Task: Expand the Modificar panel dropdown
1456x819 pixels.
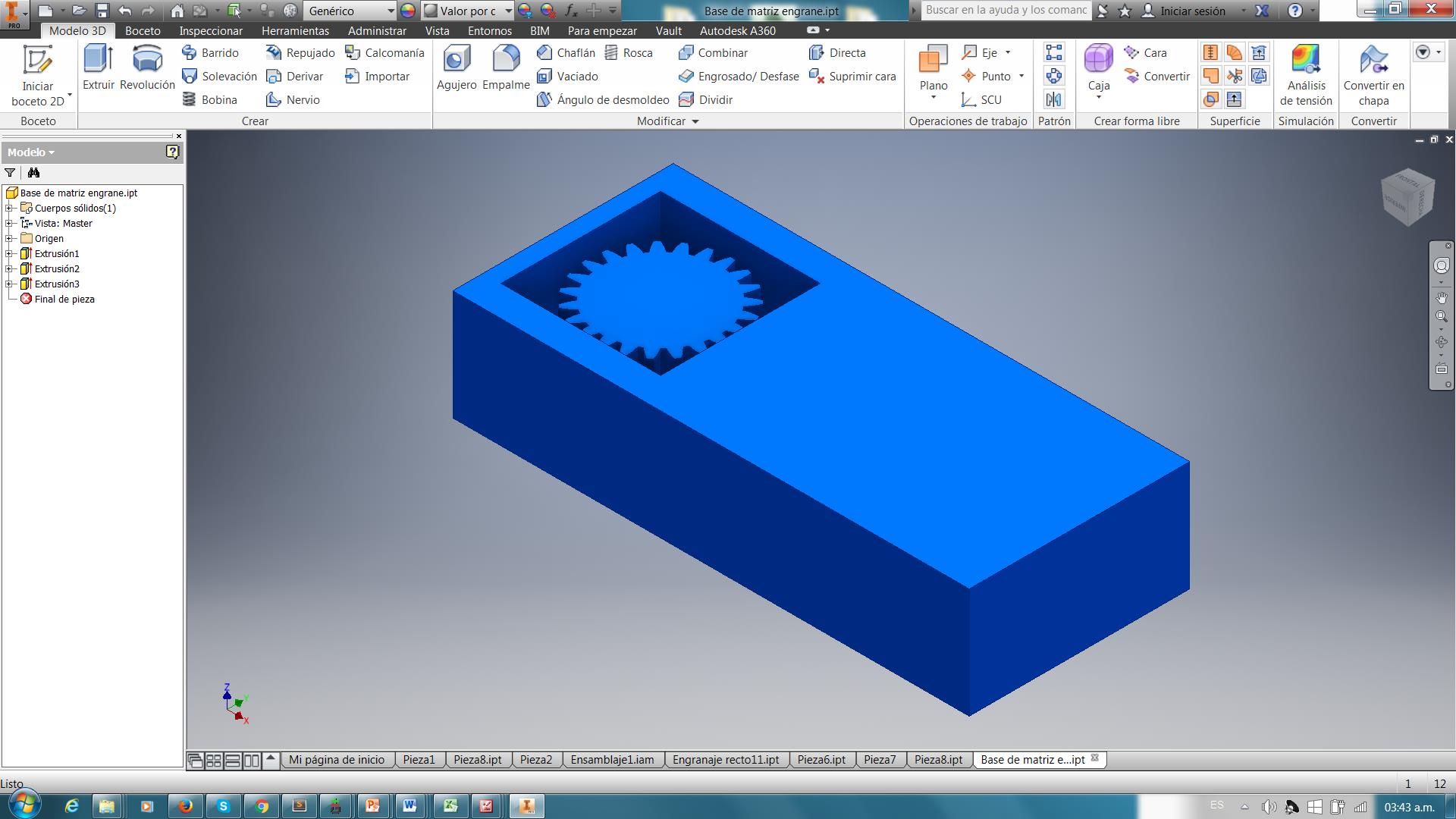Action: [x=695, y=121]
